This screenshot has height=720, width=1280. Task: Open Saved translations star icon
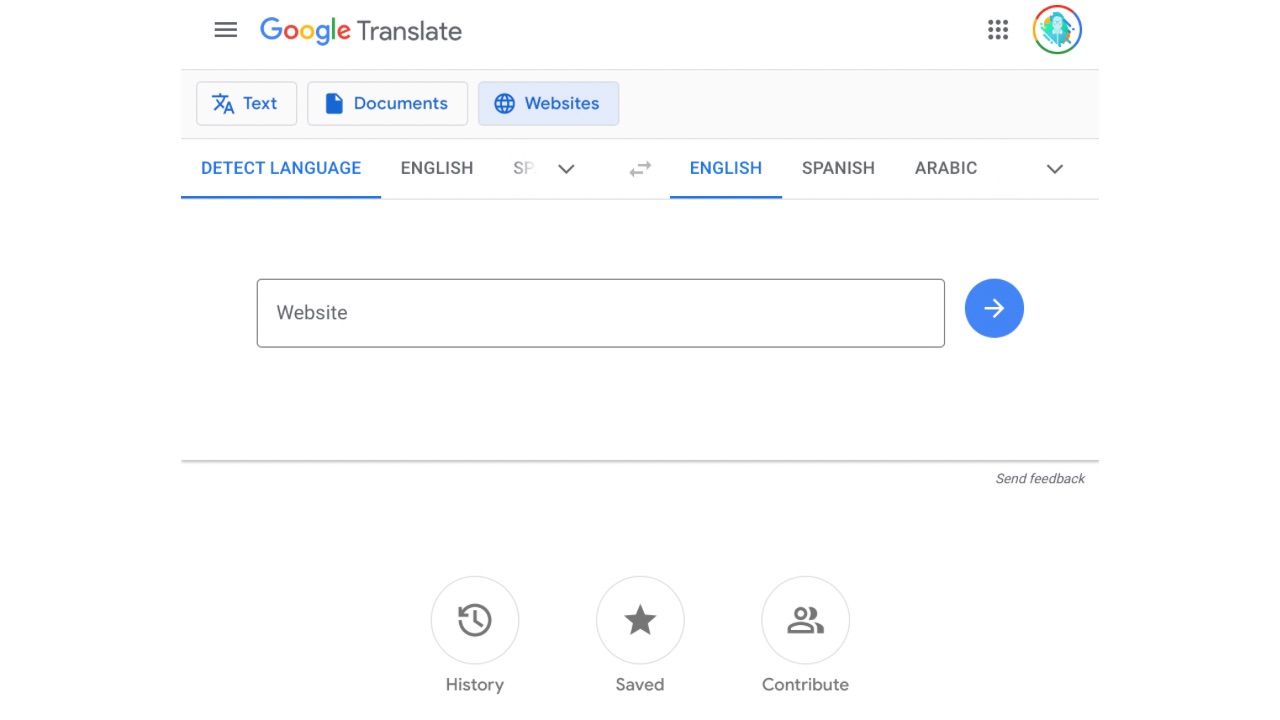pyautogui.click(x=640, y=620)
